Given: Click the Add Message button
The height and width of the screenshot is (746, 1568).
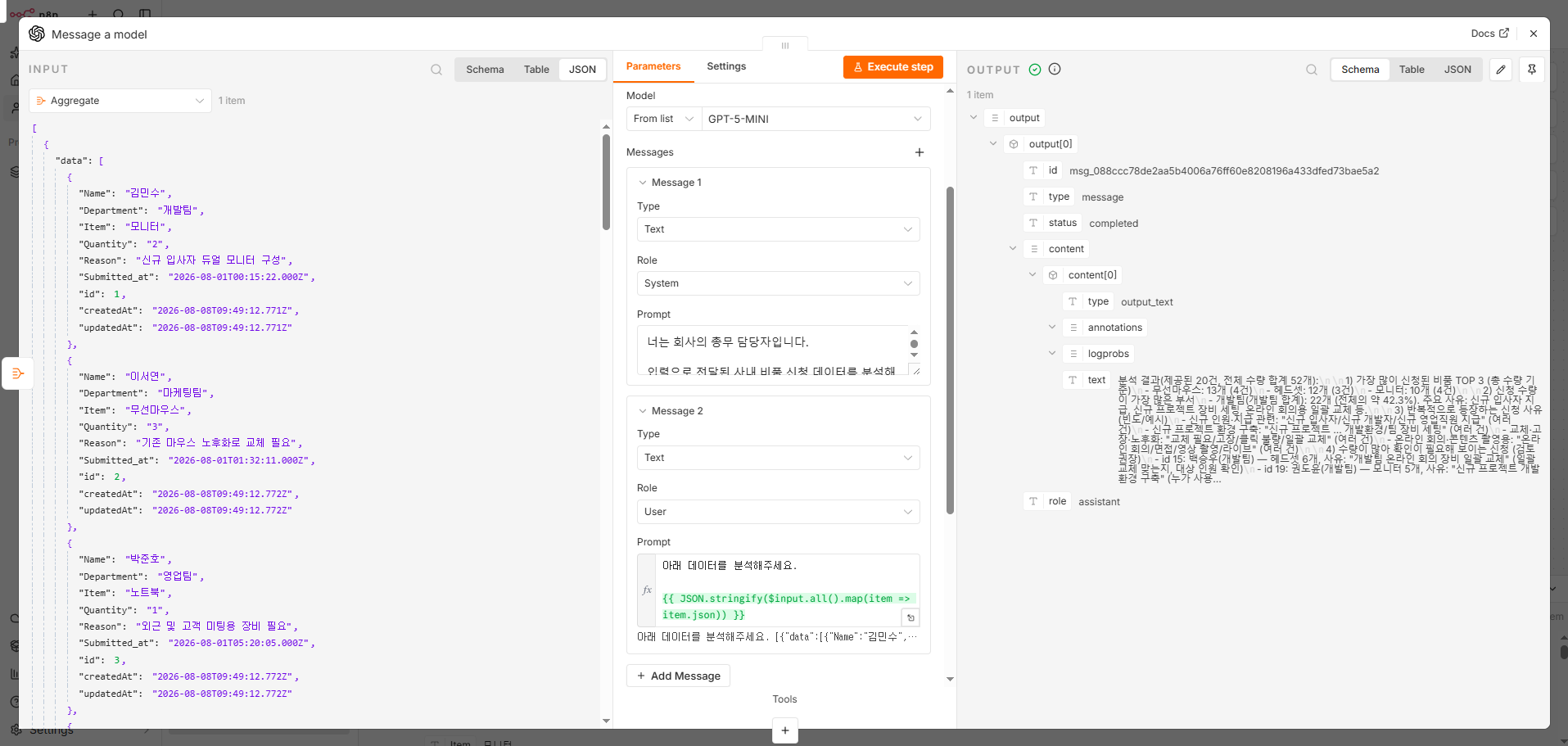Looking at the screenshot, I should [679, 676].
